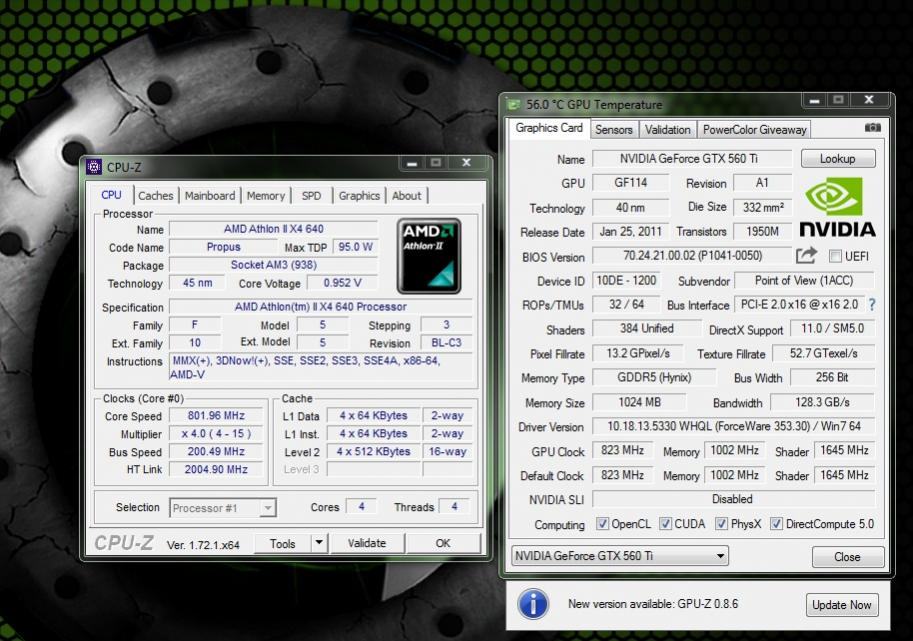Click the Code Name value Propus
Screen dimensions: 913x641
click(x=224, y=247)
